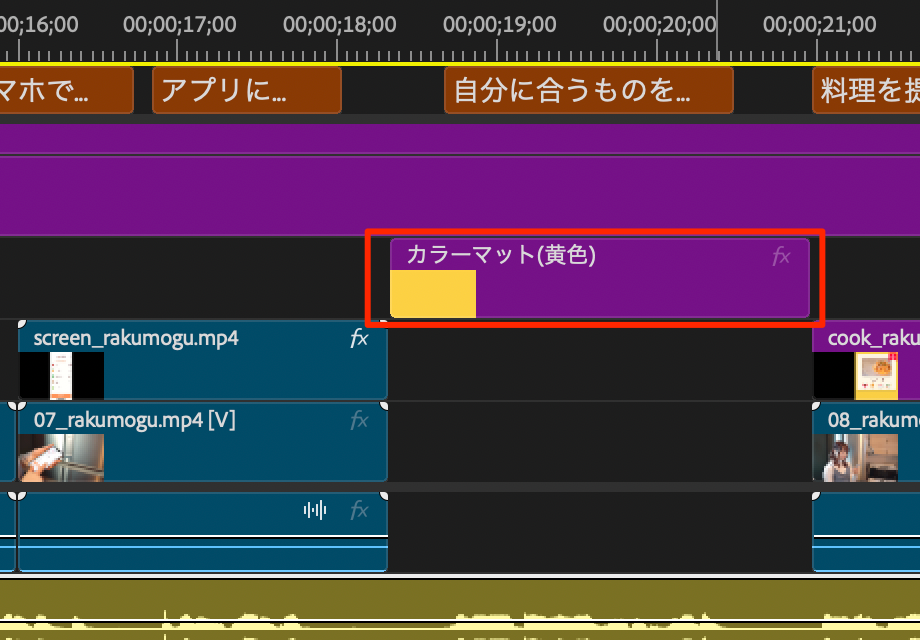
Task: Click the fx badge on screen_rakumogu.mp4 clip
Action: point(358,339)
